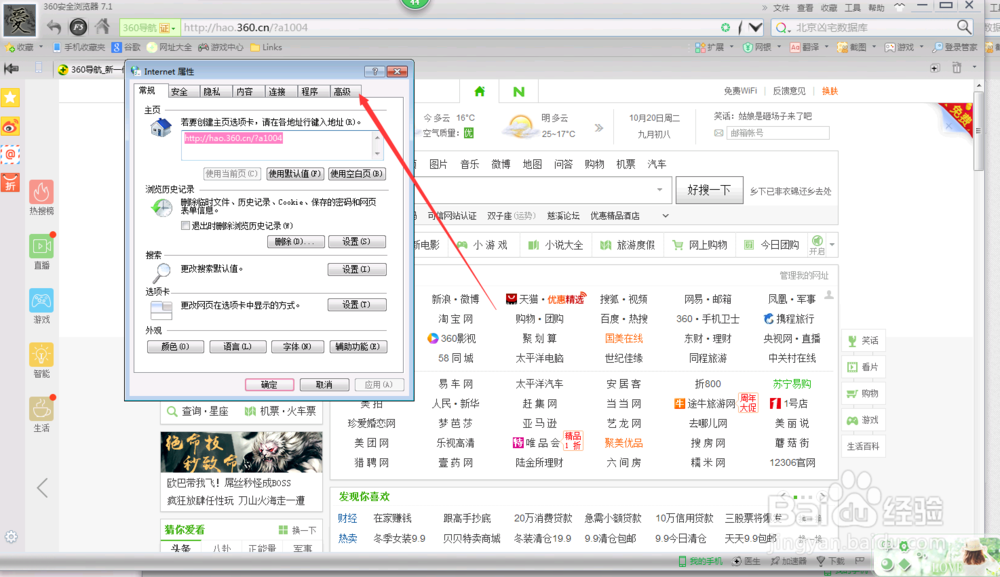Switch to the 隐私 tab
This screenshot has width=1000, height=577.
coord(212,90)
